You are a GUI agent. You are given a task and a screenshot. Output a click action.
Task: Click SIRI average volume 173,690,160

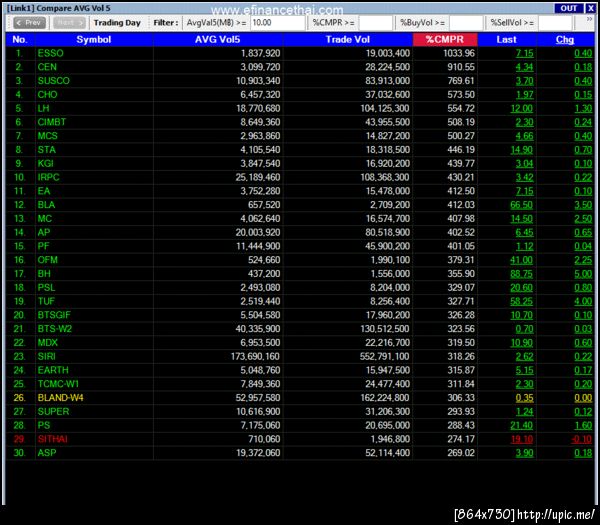point(255,356)
